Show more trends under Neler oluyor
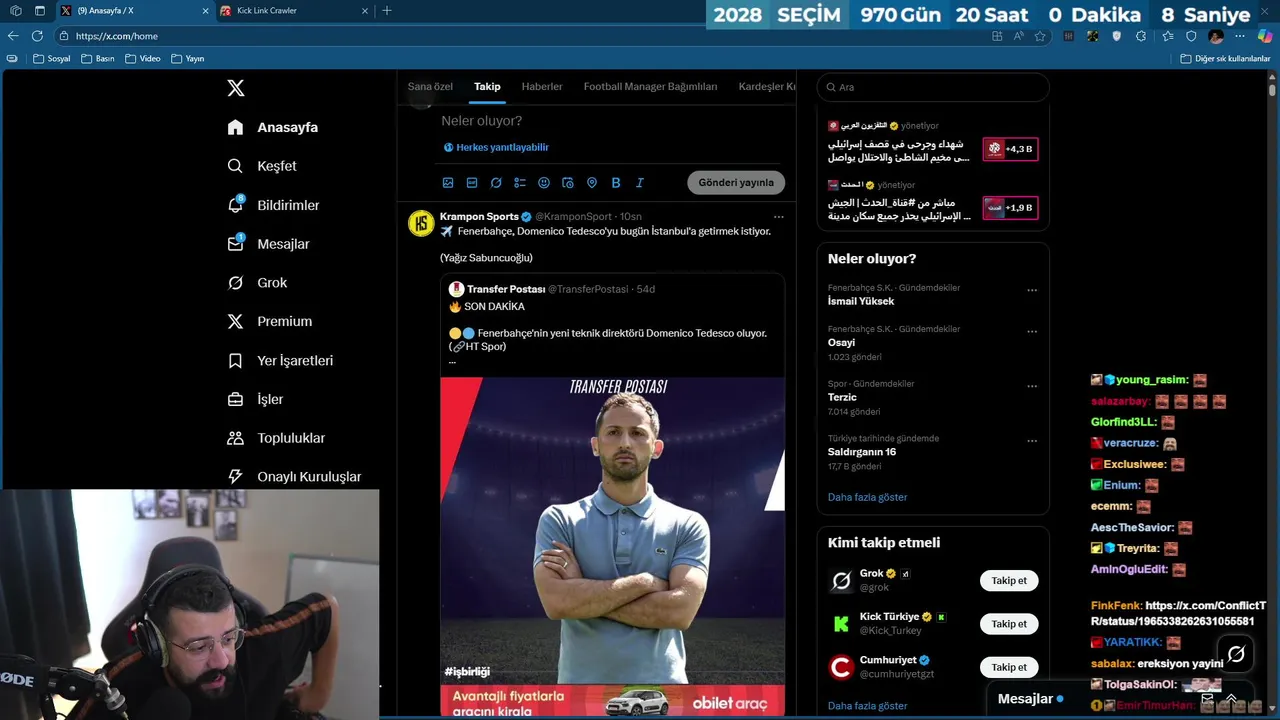 [867, 497]
